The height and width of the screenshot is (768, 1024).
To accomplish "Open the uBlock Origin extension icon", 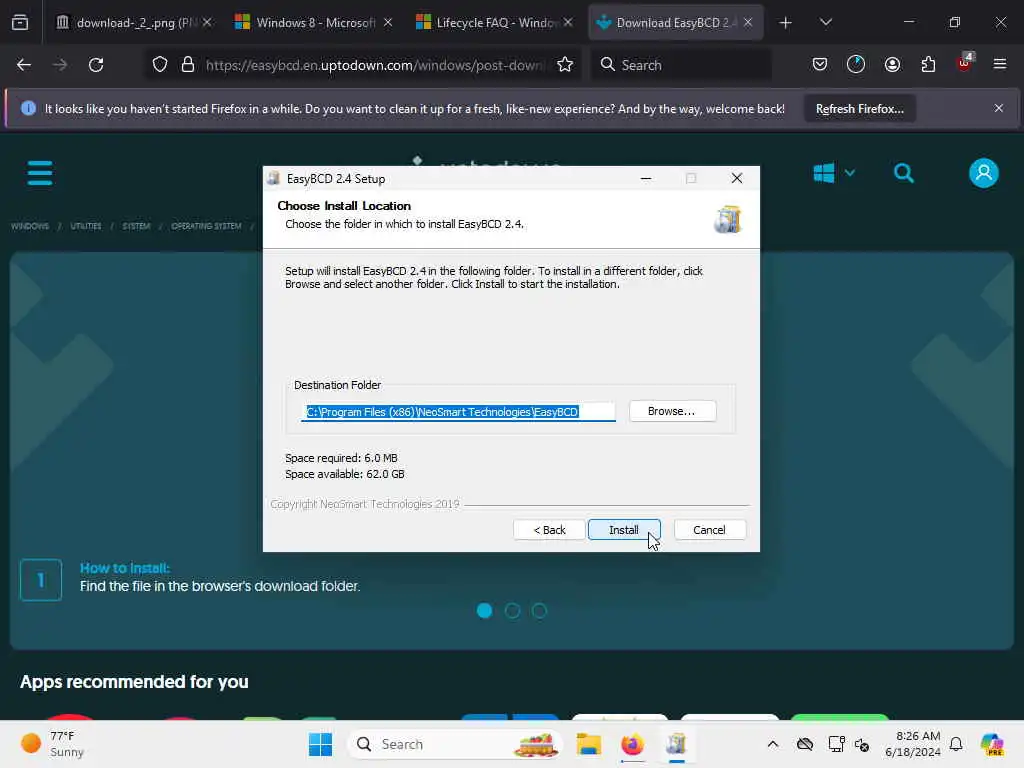I will [965, 63].
